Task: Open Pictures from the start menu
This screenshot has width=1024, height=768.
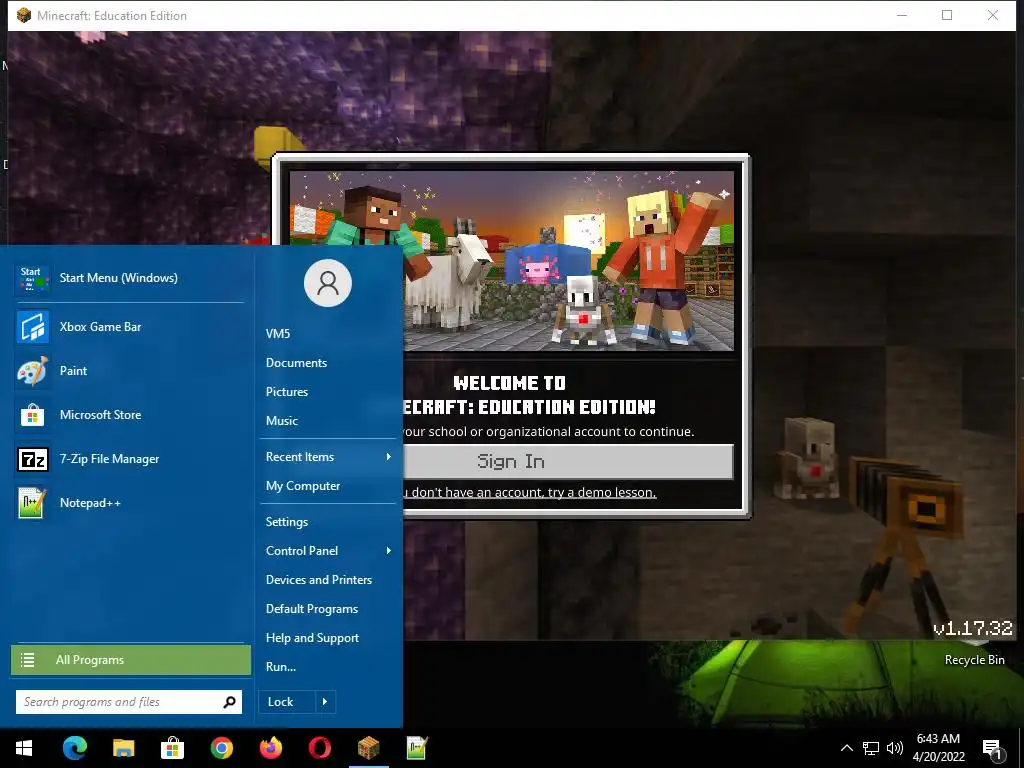Action: click(x=287, y=392)
